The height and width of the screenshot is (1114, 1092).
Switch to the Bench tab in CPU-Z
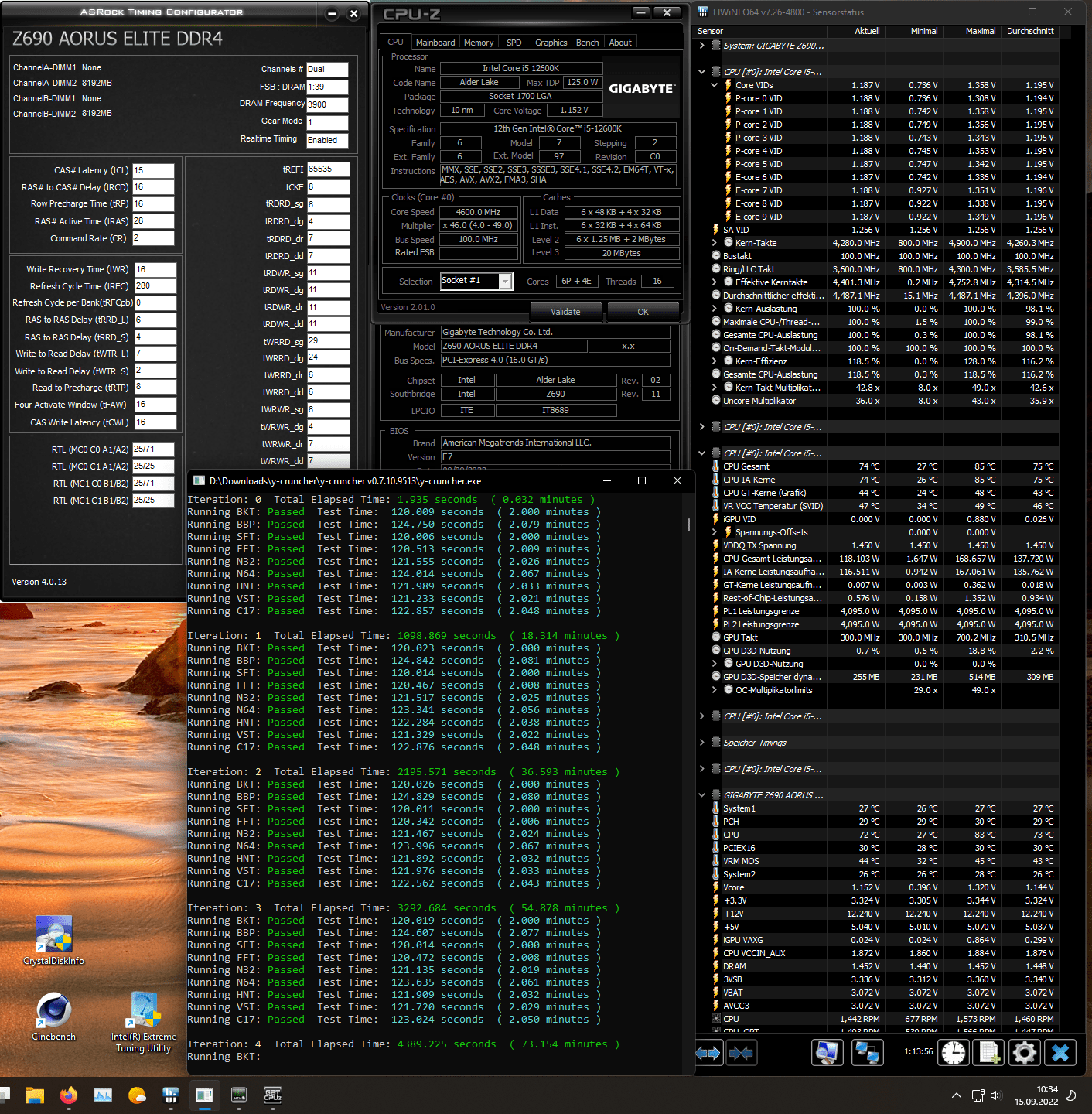[588, 43]
